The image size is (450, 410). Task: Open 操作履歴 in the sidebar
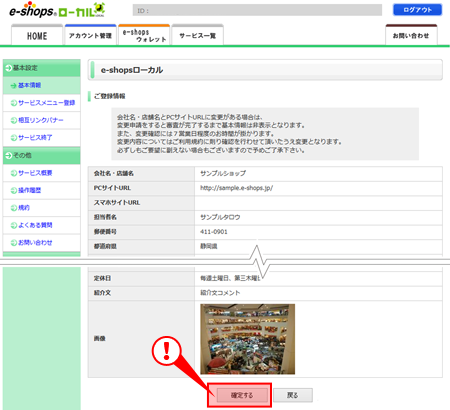click(29, 190)
